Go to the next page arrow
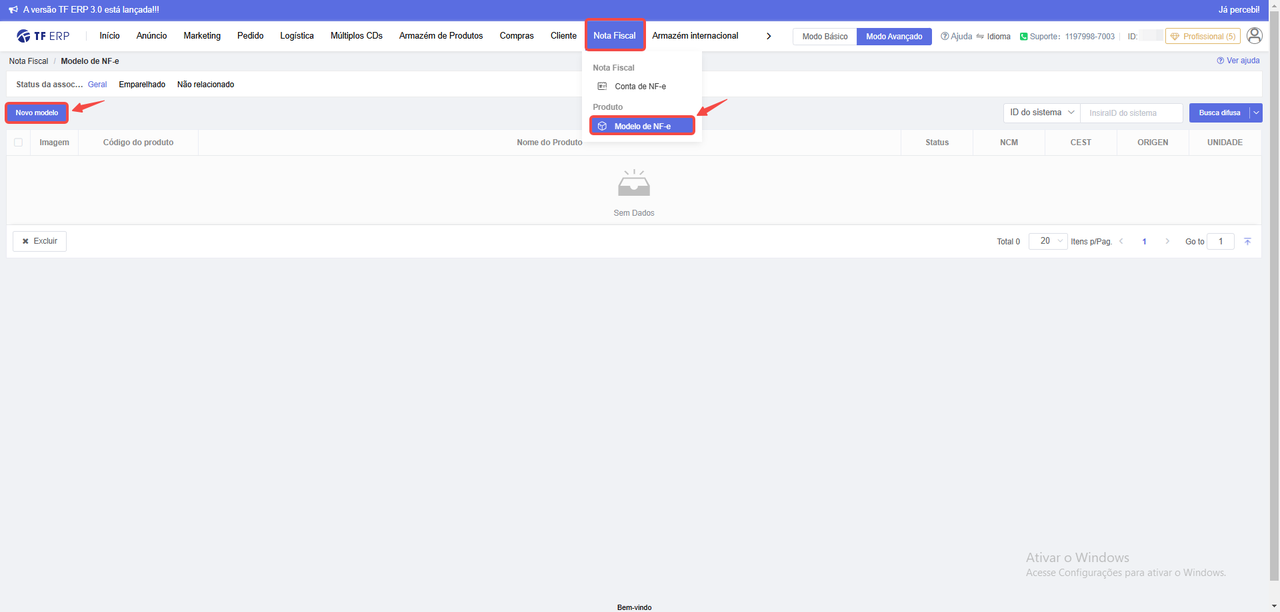Viewport: 1280px width, 612px height. 1167,241
